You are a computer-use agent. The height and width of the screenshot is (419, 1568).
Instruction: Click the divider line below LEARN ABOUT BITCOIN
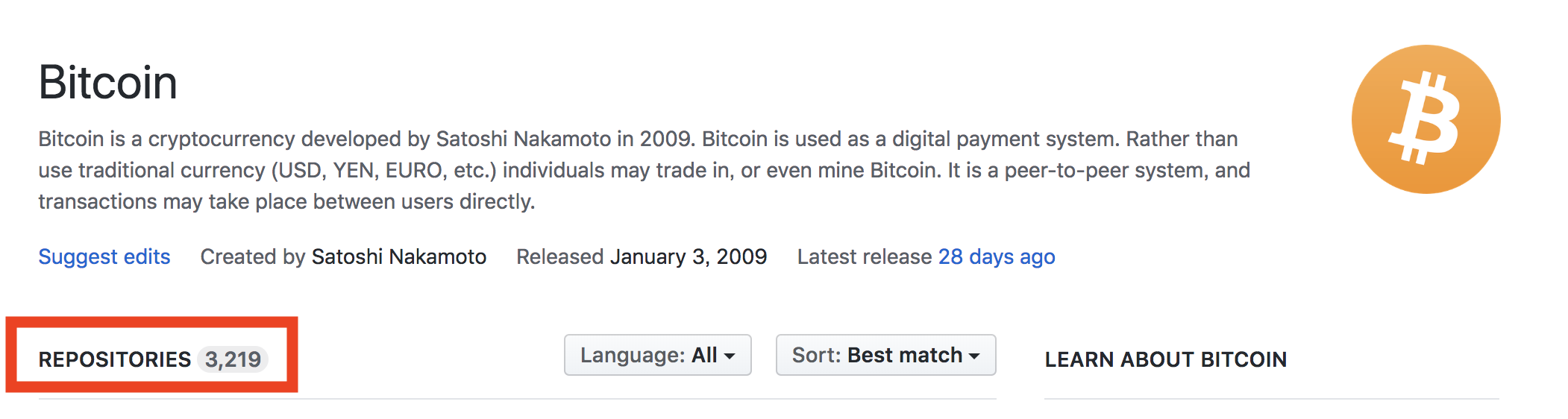tap(1271, 399)
